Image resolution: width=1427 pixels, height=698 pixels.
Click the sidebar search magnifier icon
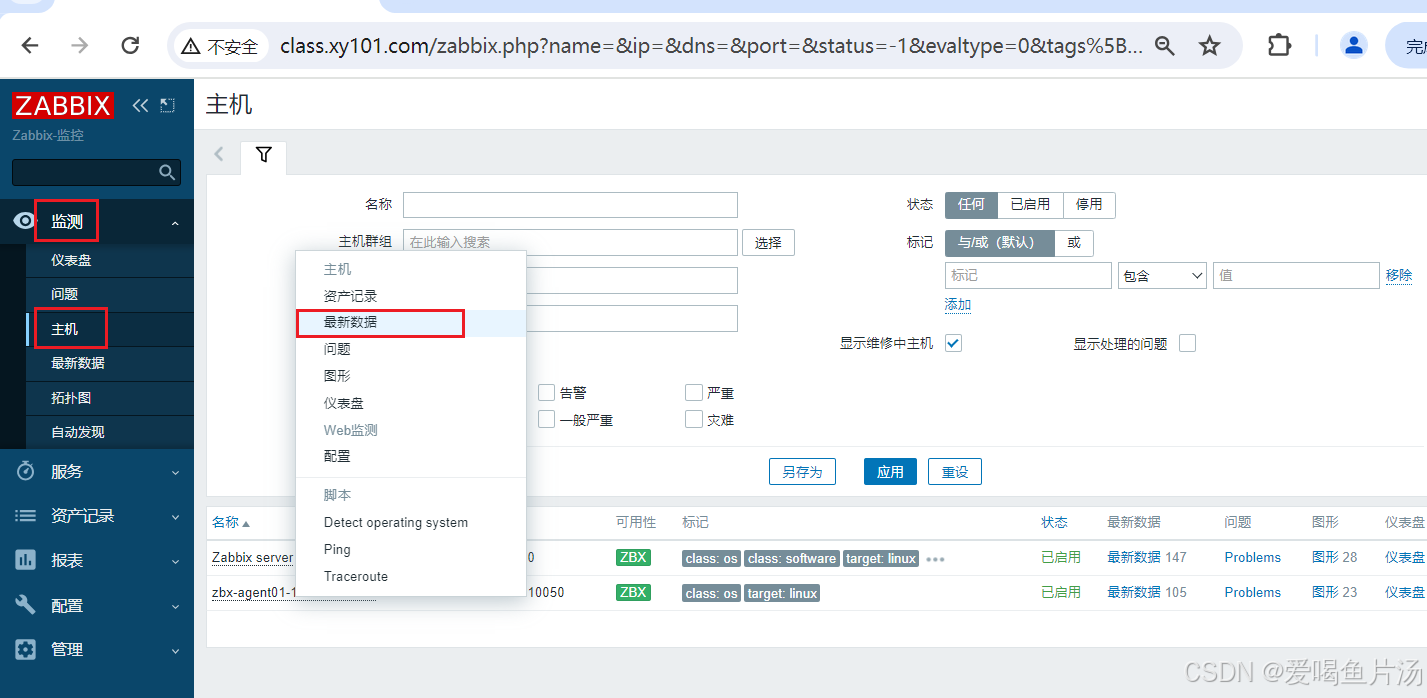point(167,172)
